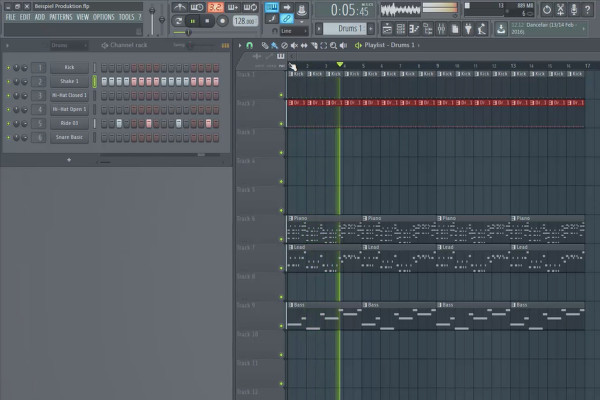This screenshot has height=400, width=600.
Task: Open the mixer toolbar icon
Action: tap(441, 29)
